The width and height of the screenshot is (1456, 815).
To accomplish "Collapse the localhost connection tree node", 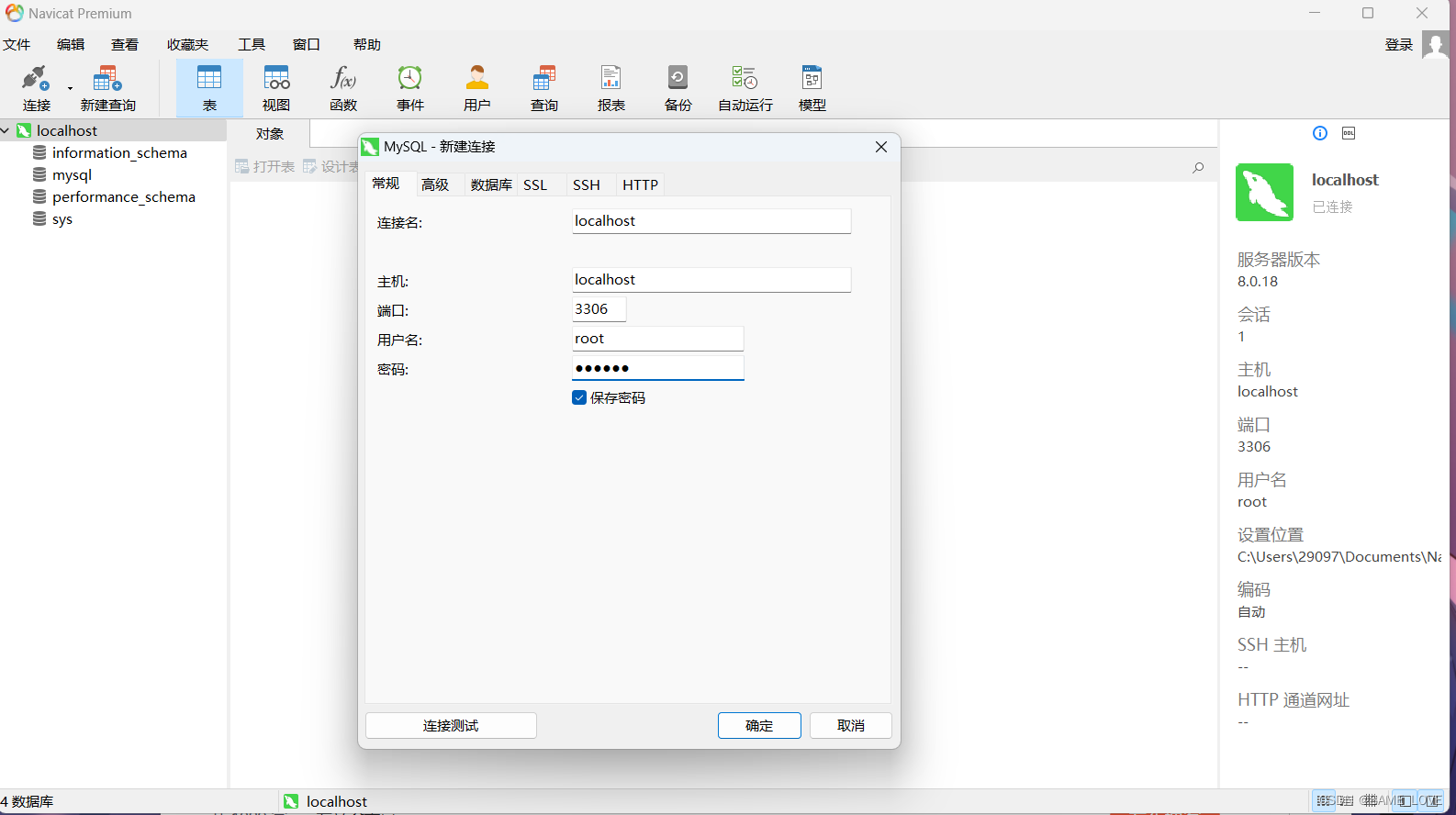I will pos(6,130).
